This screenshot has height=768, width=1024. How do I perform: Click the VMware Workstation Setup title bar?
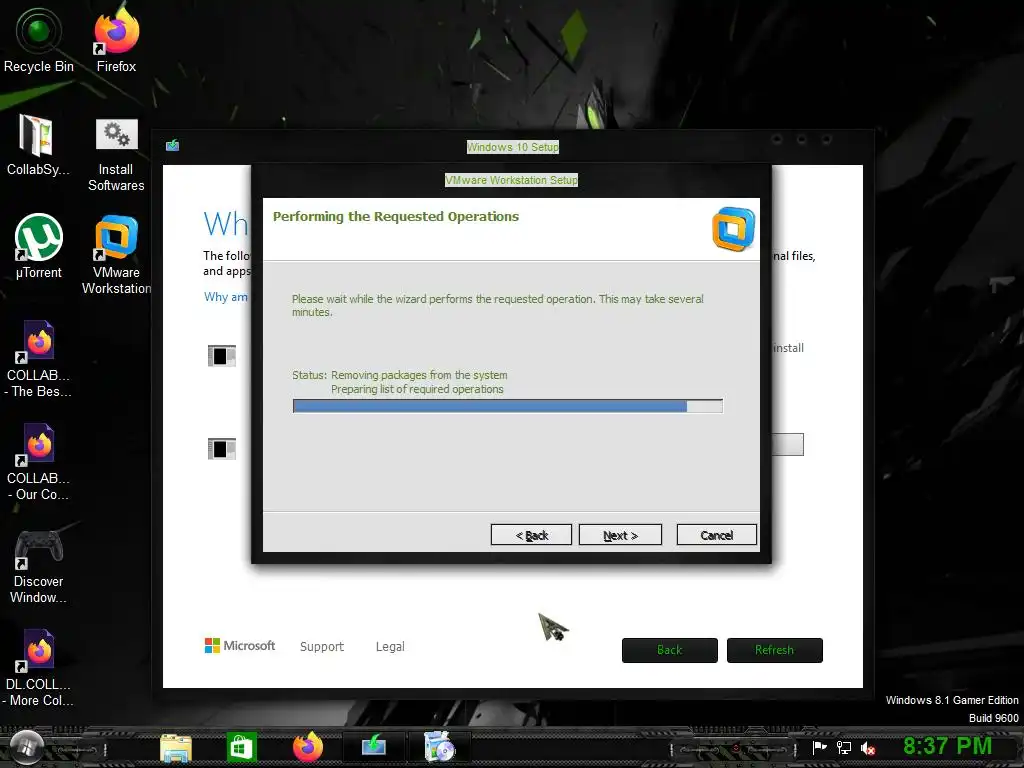click(x=511, y=180)
